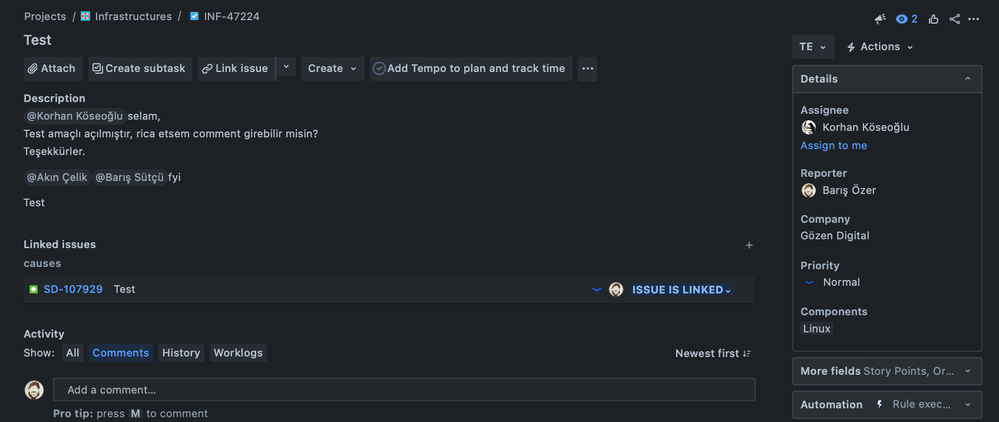
Task: Click the Infrastructures project icon in breadcrumb
Action: pyautogui.click(x=85, y=17)
